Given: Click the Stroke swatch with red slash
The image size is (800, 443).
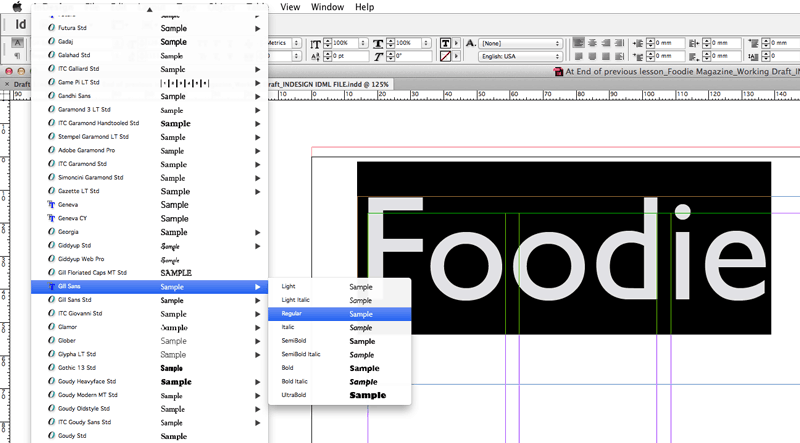Looking at the screenshot, I should tap(445, 56).
